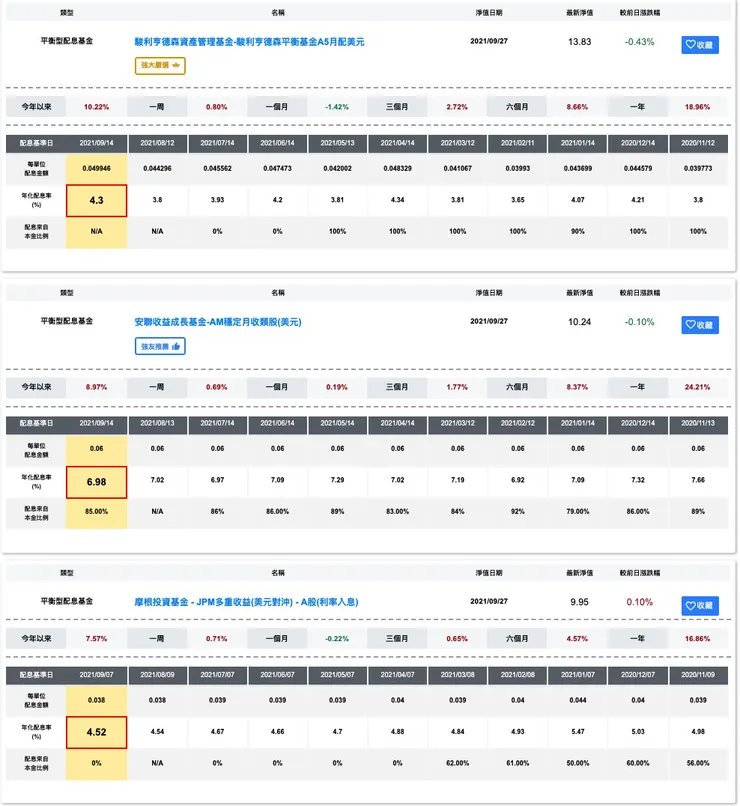This screenshot has width=740, height=806.
Task: Click the six-month return 4.57%
Action: (577, 638)
